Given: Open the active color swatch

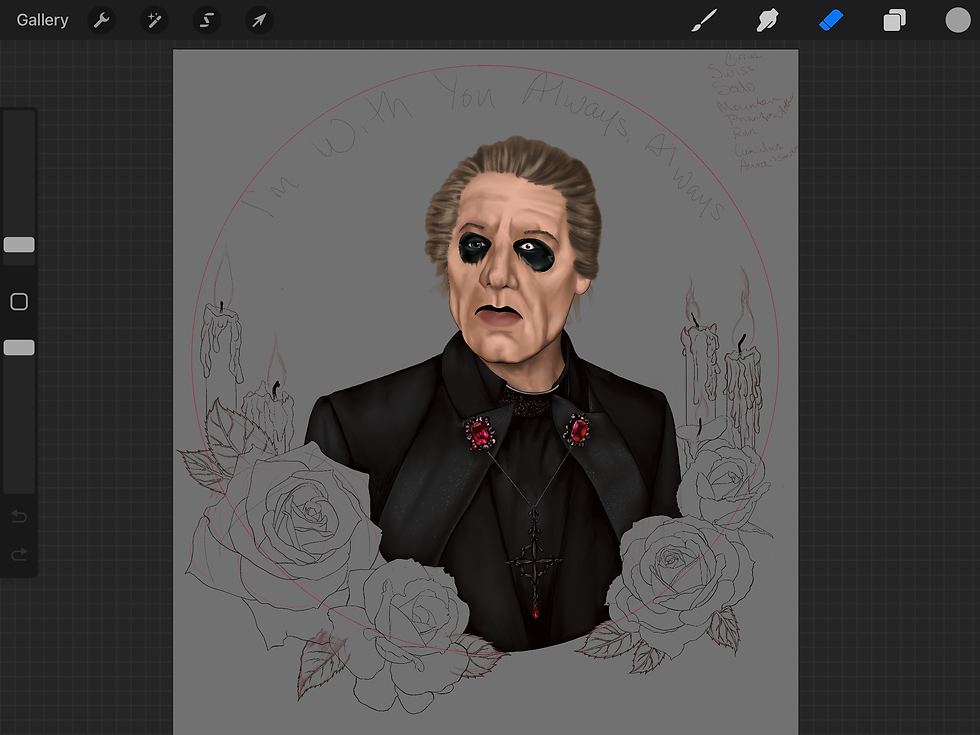Looking at the screenshot, I should click(x=958, y=20).
